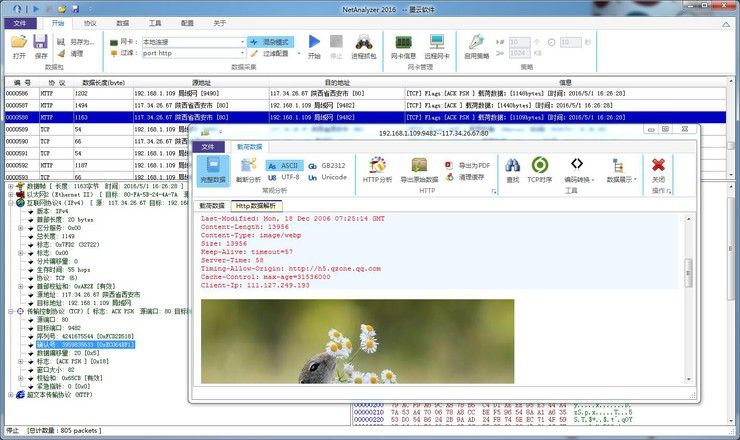Select ASCII encoding in popup ribbon
This screenshot has height=440, width=740.
[x=283, y=166]
